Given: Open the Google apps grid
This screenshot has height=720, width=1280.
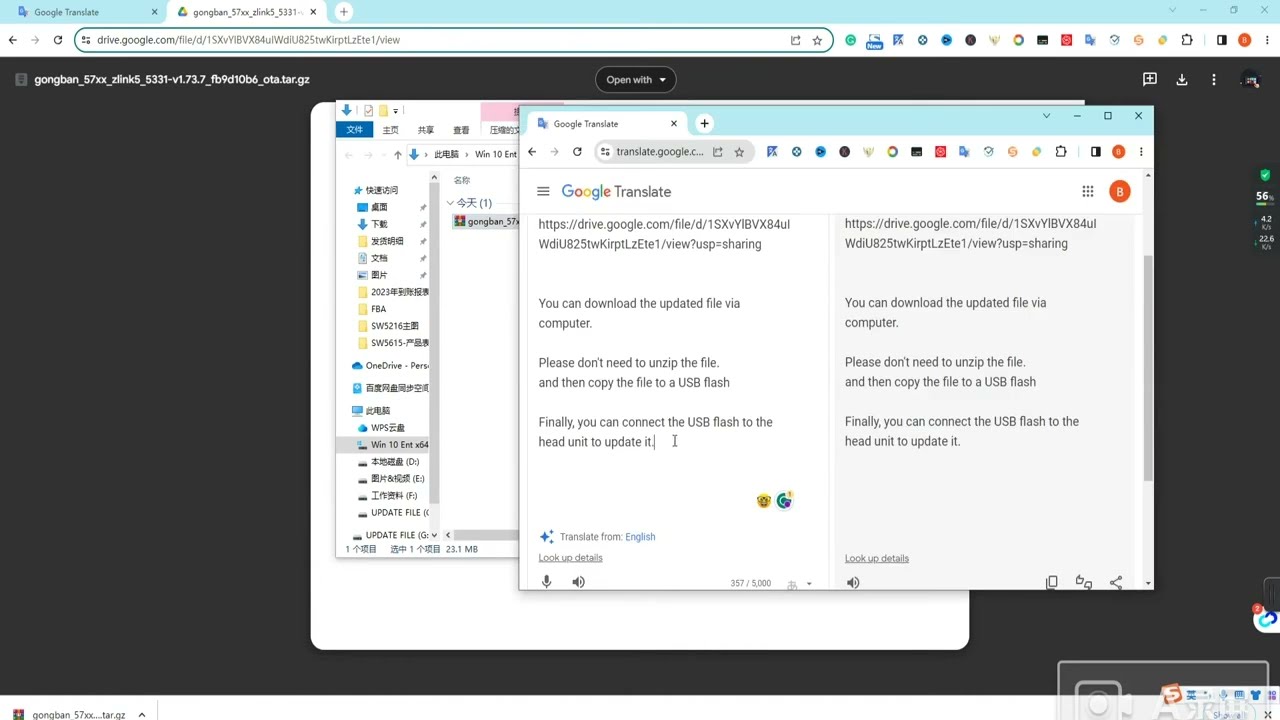Looking at the screenshot, I should pos(1088,191).
